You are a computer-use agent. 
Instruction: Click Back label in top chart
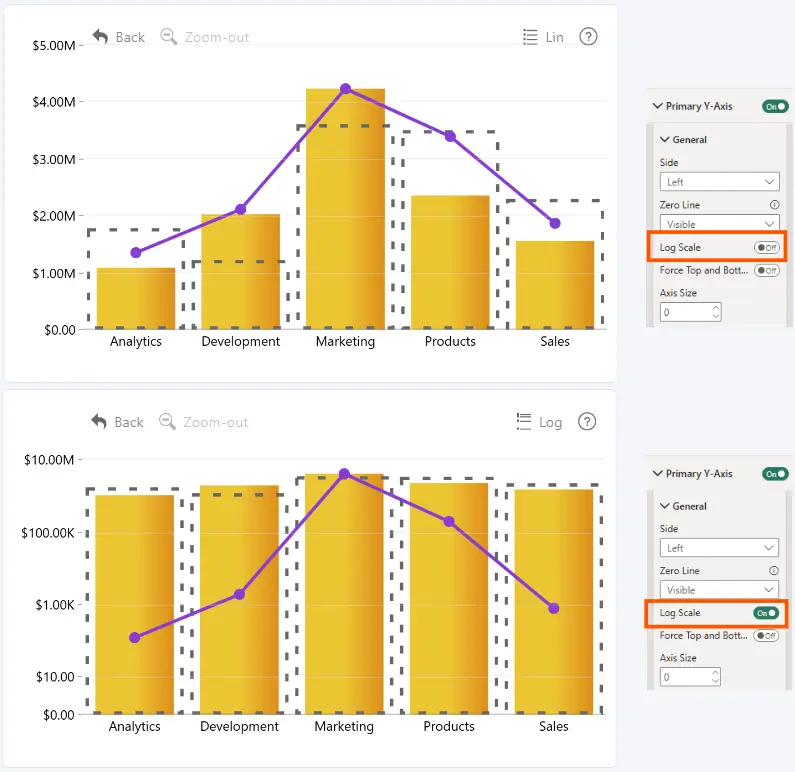pyautogui.click(x=130, y=37)
